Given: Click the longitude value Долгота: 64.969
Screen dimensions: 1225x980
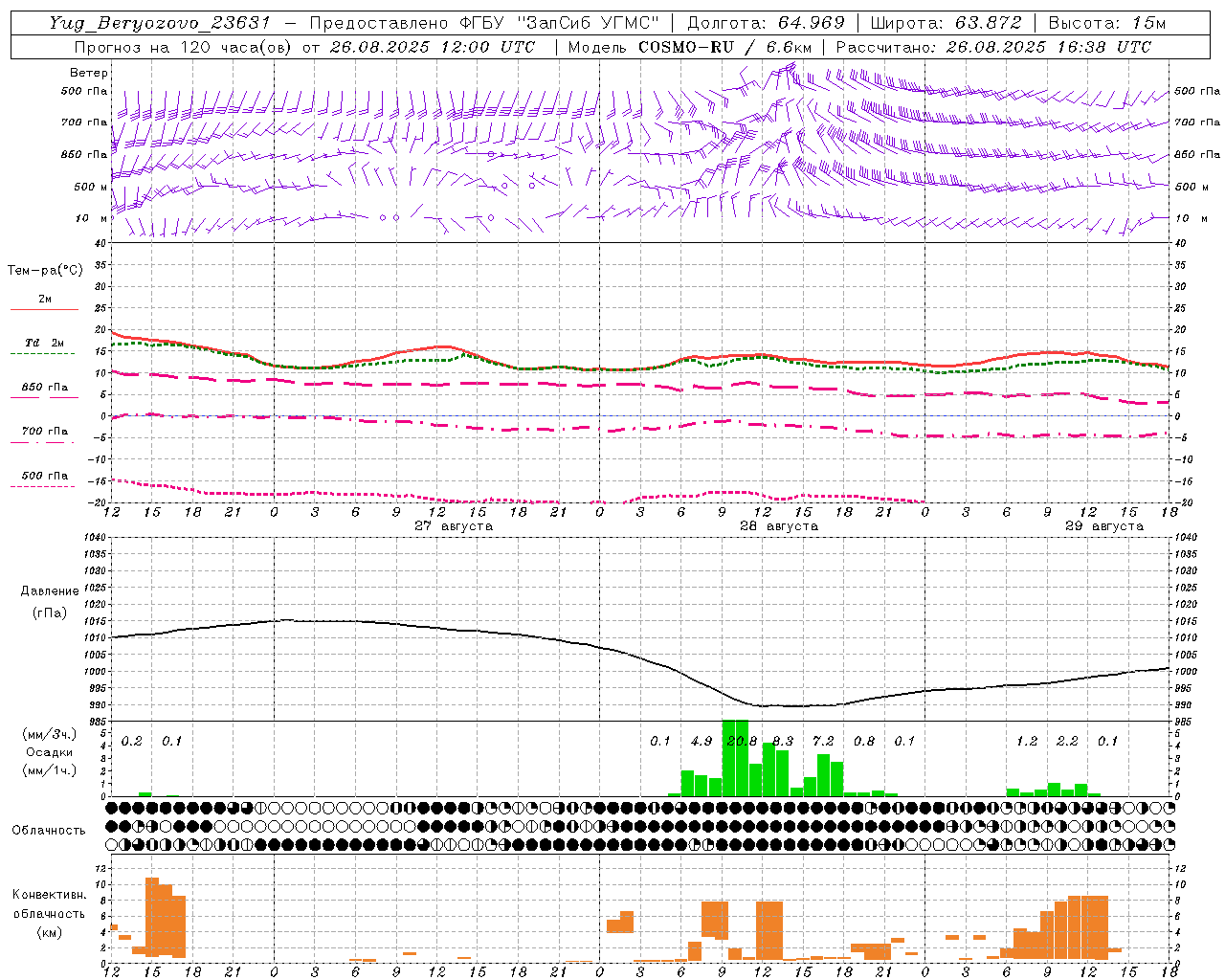Looking at the screenshot, I should click(x=766, y=23).
